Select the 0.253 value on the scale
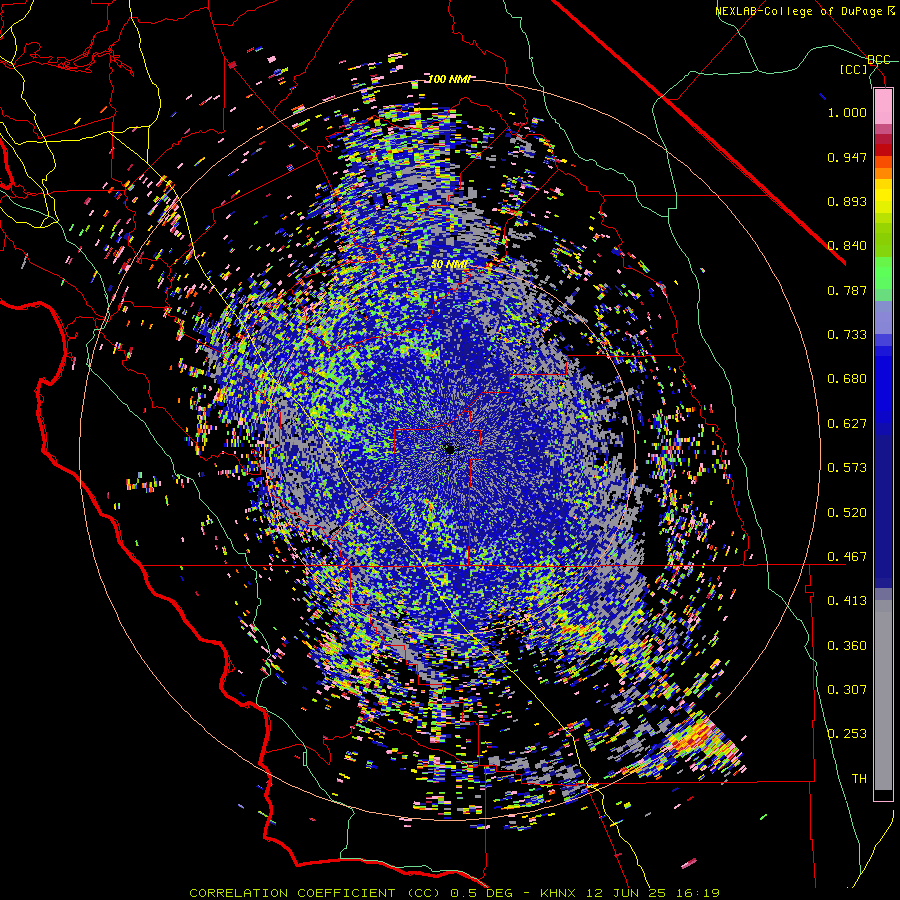The height and width of the screenshot is (900, 900). (847, 734)
